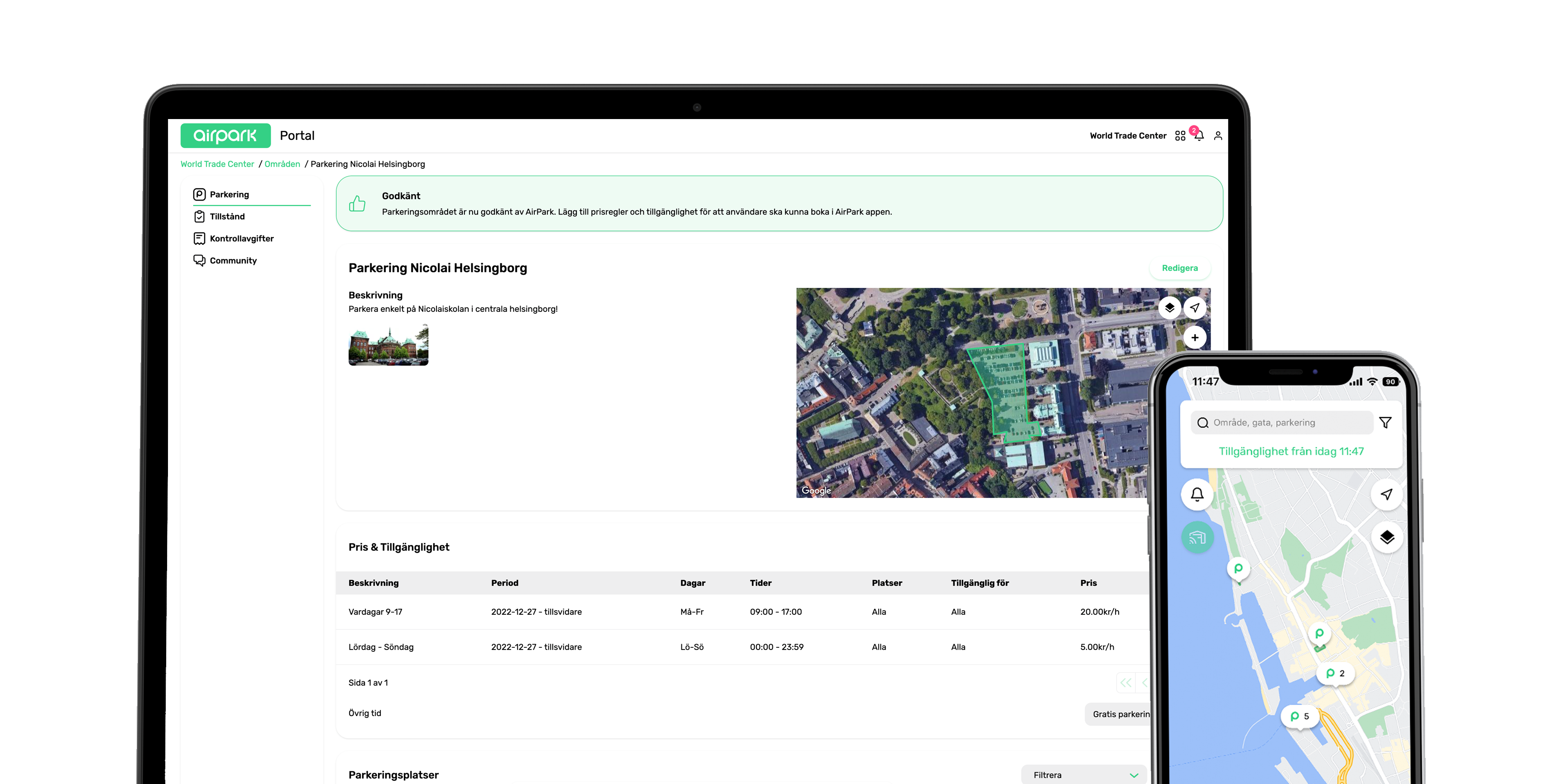Click the Område, gata, parkering search field
Screen dimensions: 1547x784
click(x=1282, y=423)
